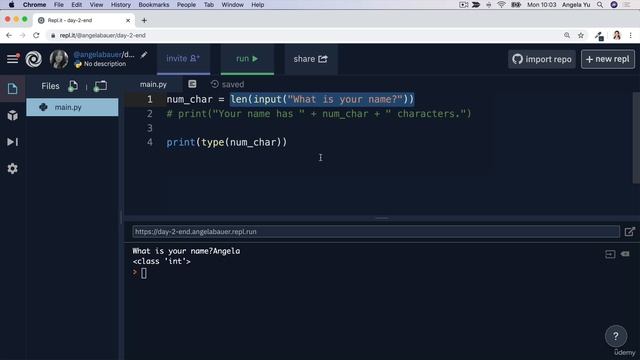The height and width of the screenshot is (360, 640).
Task: Open the Files panel icon in sidebar
Action: tap(12, 89)
